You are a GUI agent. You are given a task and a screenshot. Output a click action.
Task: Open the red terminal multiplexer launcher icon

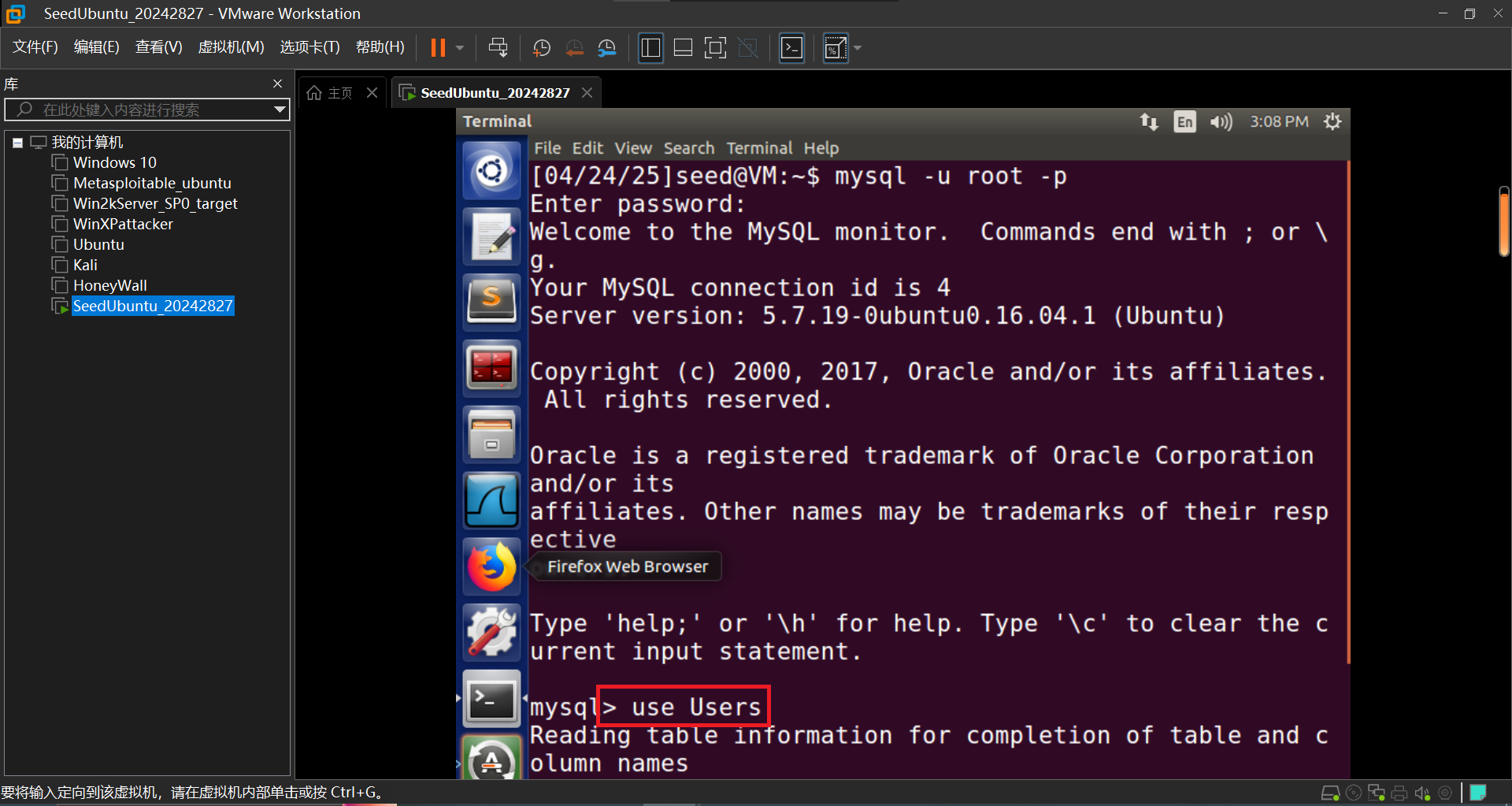click(491, 368)
